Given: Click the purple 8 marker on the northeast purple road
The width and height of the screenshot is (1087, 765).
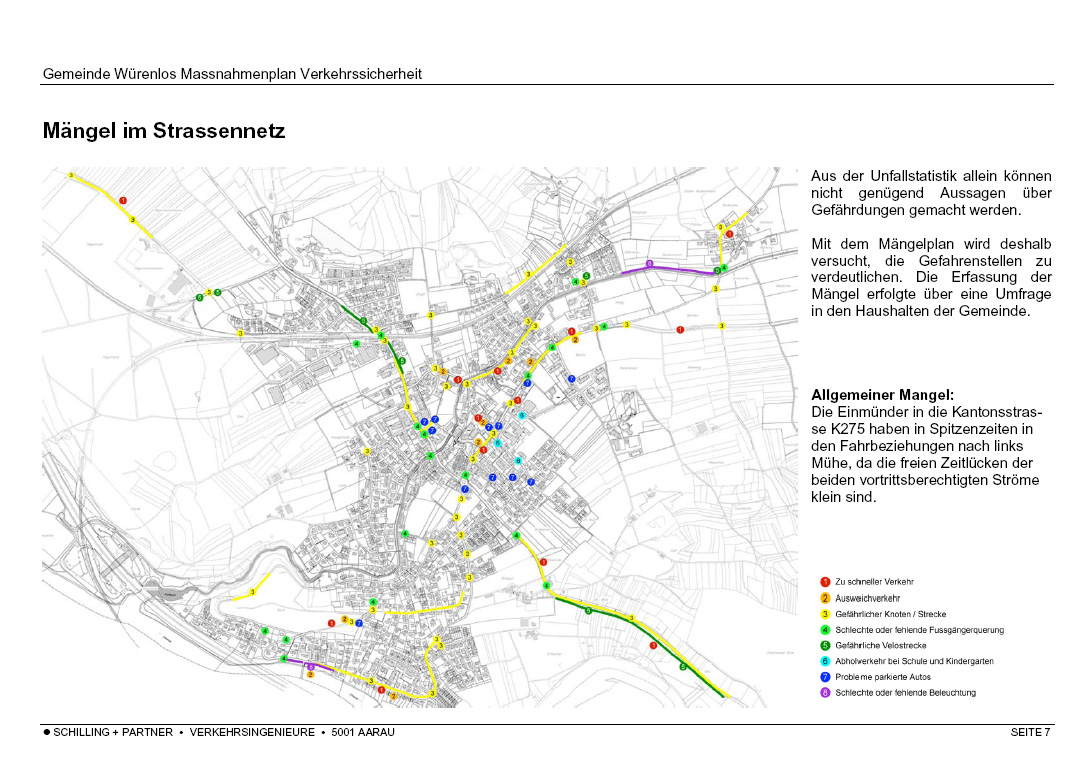Looking at the screenshot, I should 650,264.
